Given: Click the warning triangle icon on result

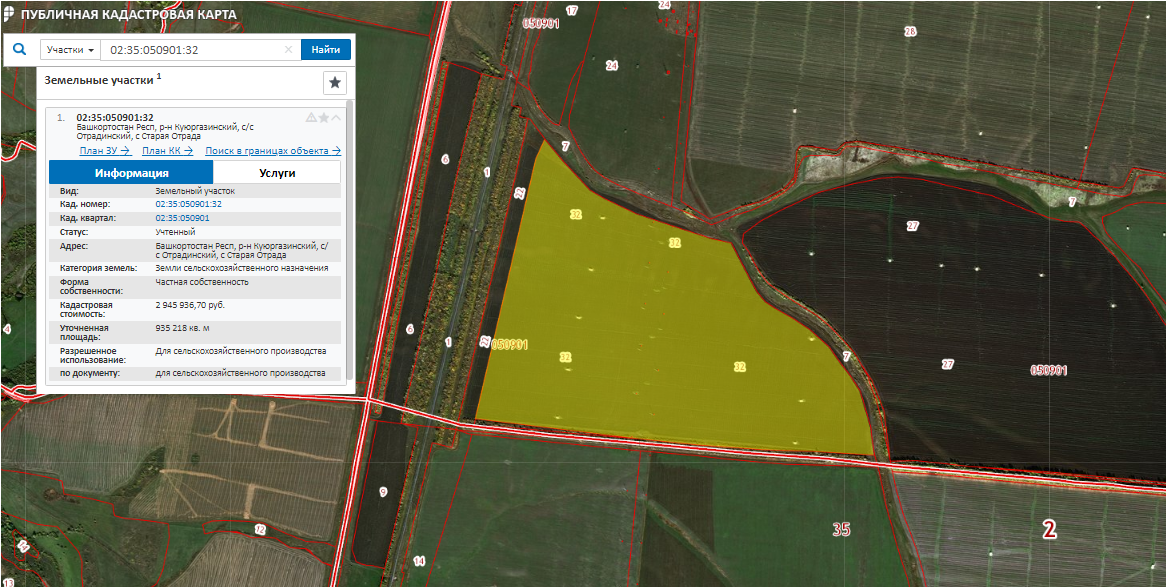Looking at the screenshot, I should click(x=311, y=118).
